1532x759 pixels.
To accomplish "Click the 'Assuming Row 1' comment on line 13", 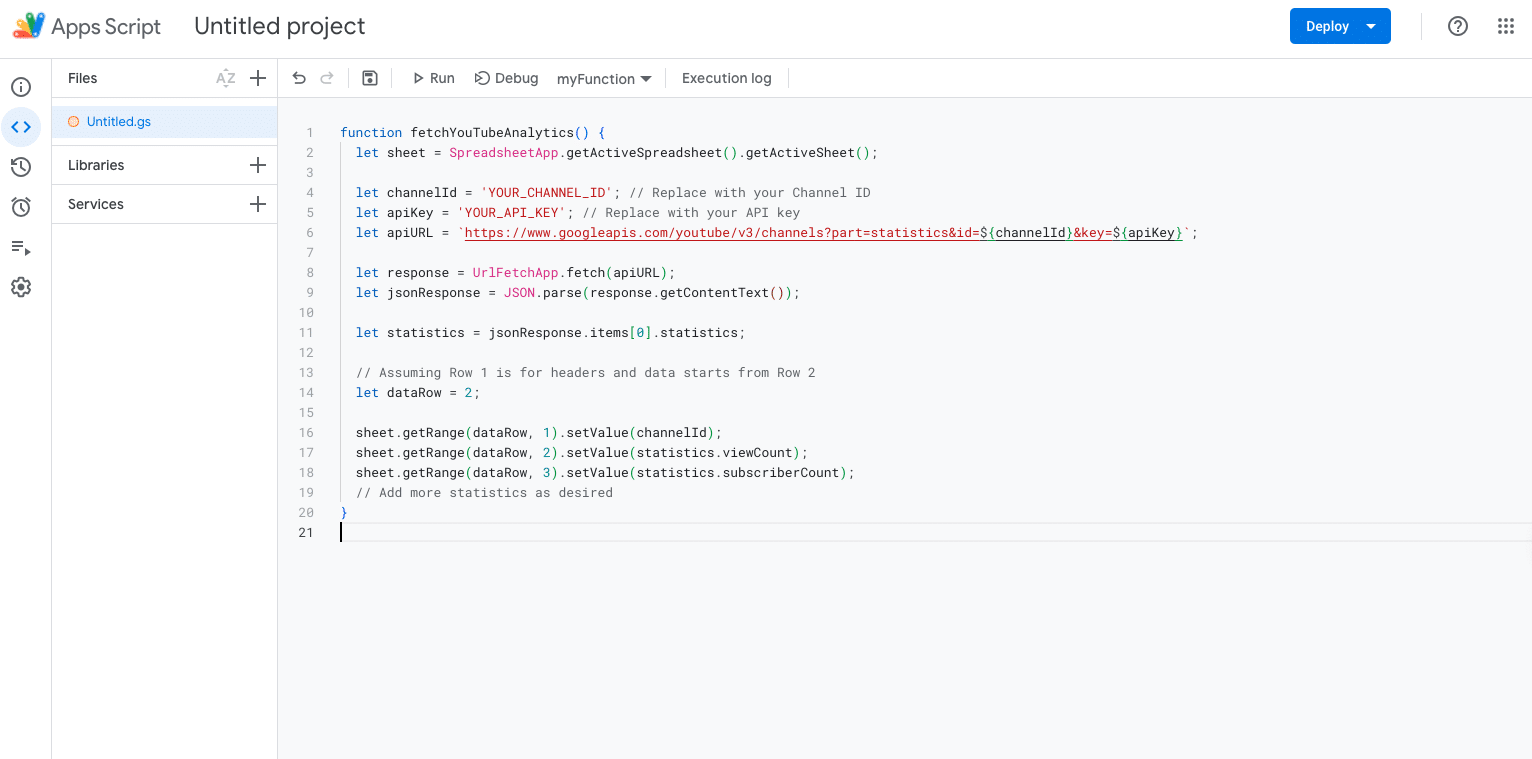I will point(585,373).
